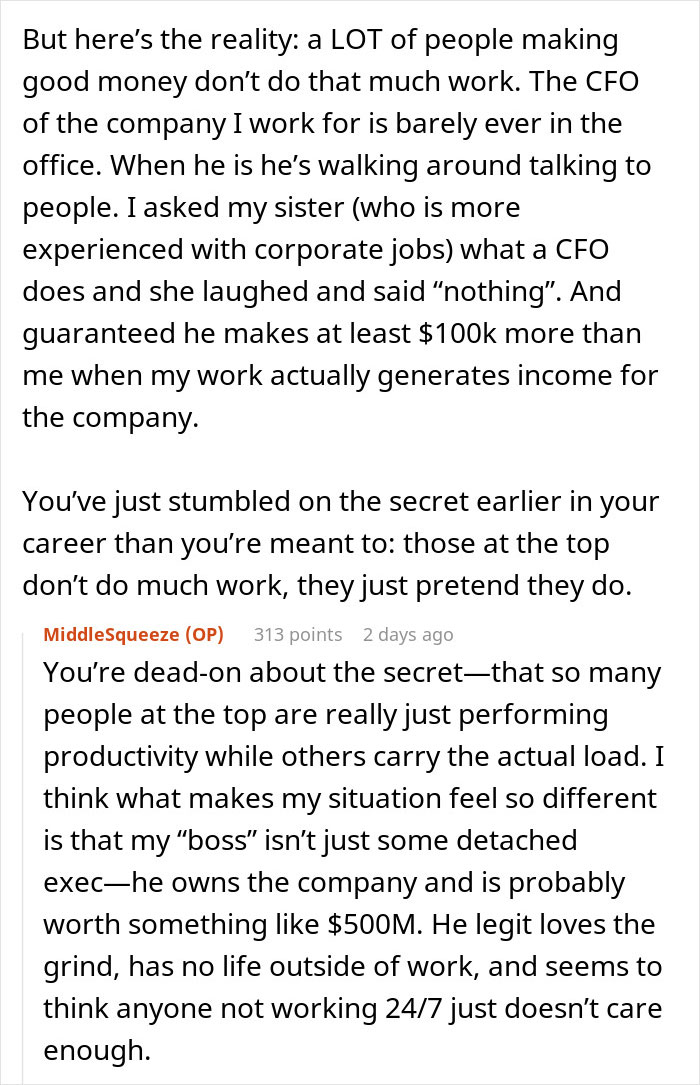Image resolution: width=700 pixels, height=1085 pixels.
Task: Click the word 'enough.' ending the reply
Action: 97,1050
